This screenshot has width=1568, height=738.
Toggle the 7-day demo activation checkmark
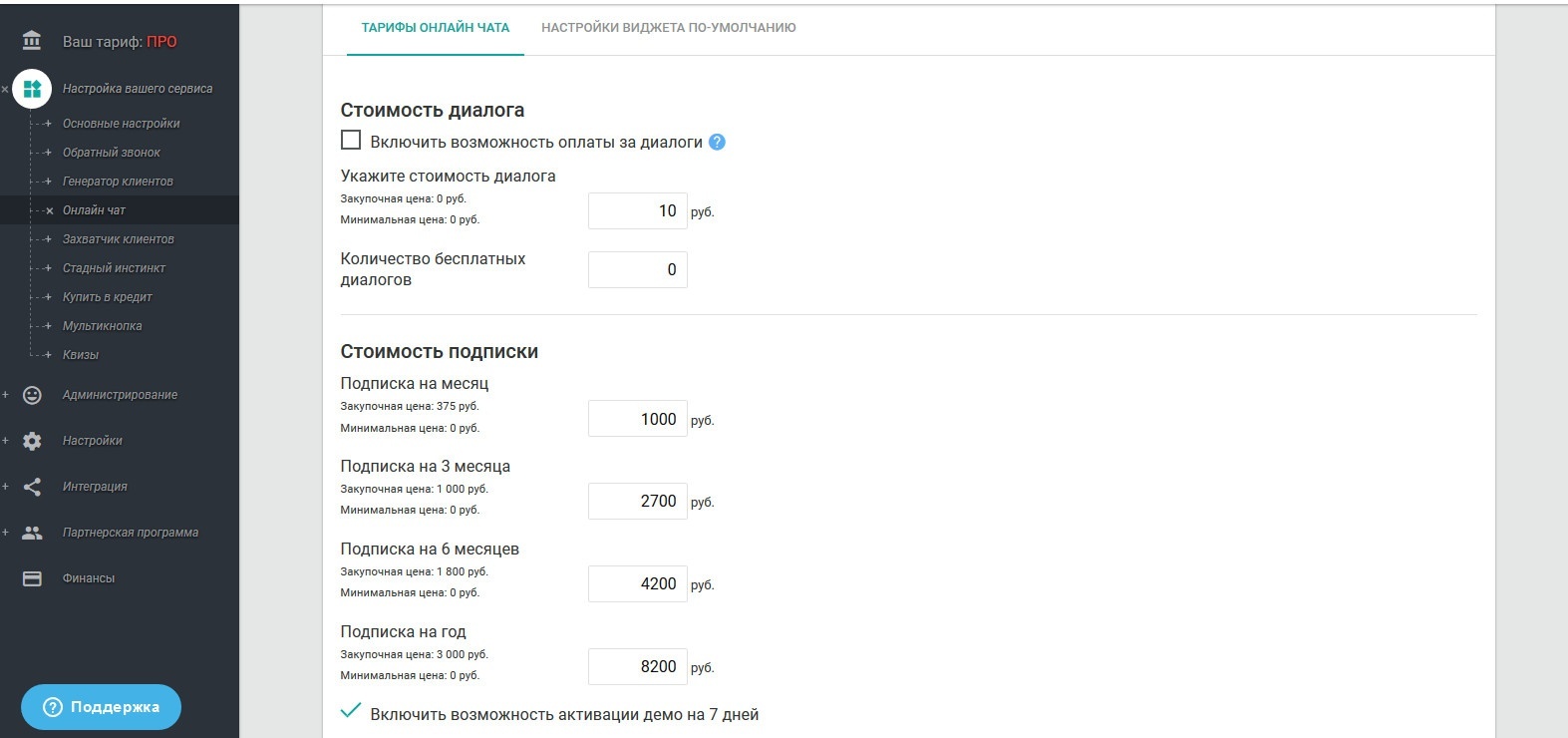click(351, 712)
